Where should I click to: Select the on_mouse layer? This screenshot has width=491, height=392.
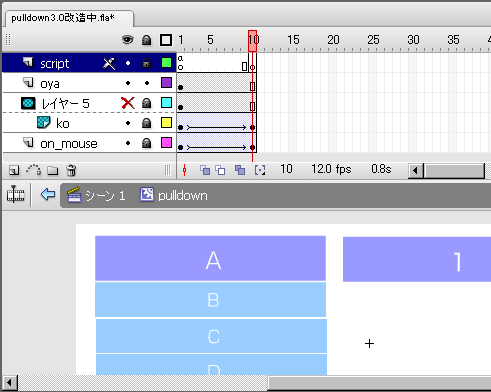(x=89, y=143)
